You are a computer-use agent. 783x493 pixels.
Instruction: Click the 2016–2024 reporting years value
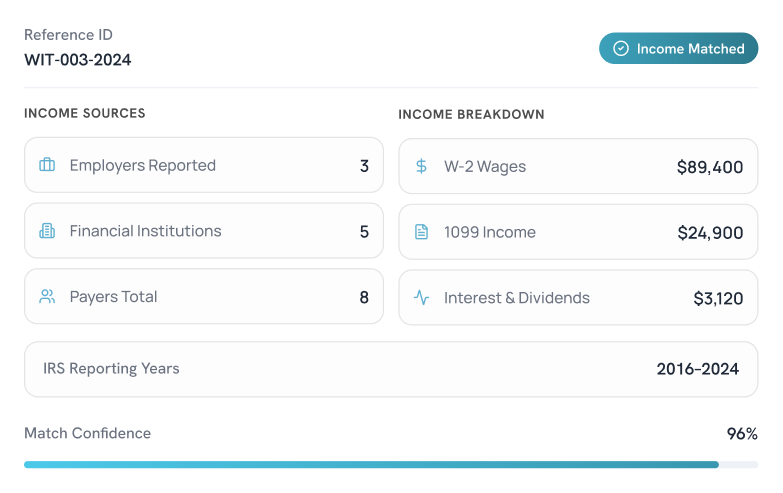[x=698, y=369]
